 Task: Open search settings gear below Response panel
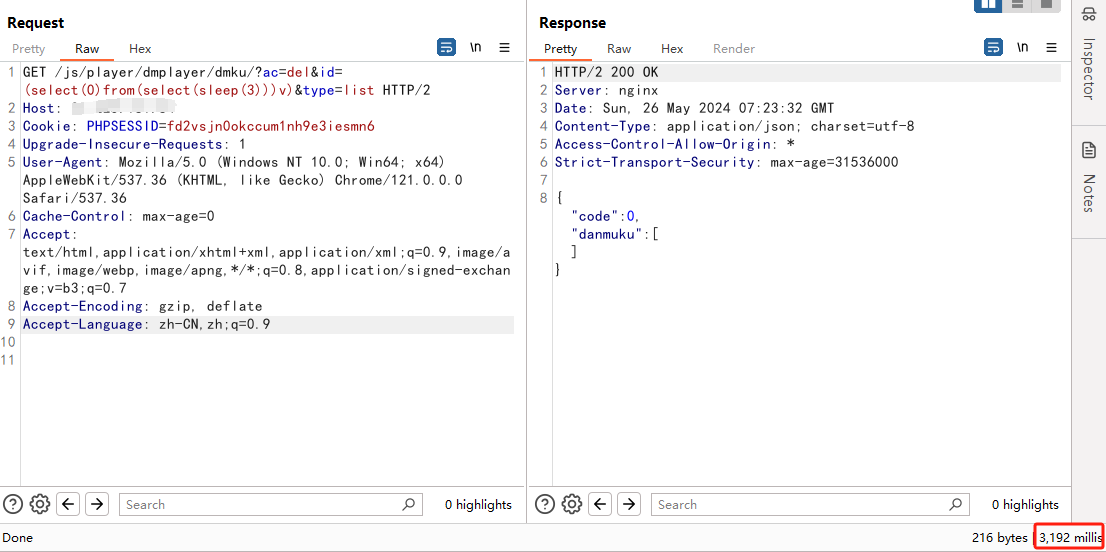point(572,504)
